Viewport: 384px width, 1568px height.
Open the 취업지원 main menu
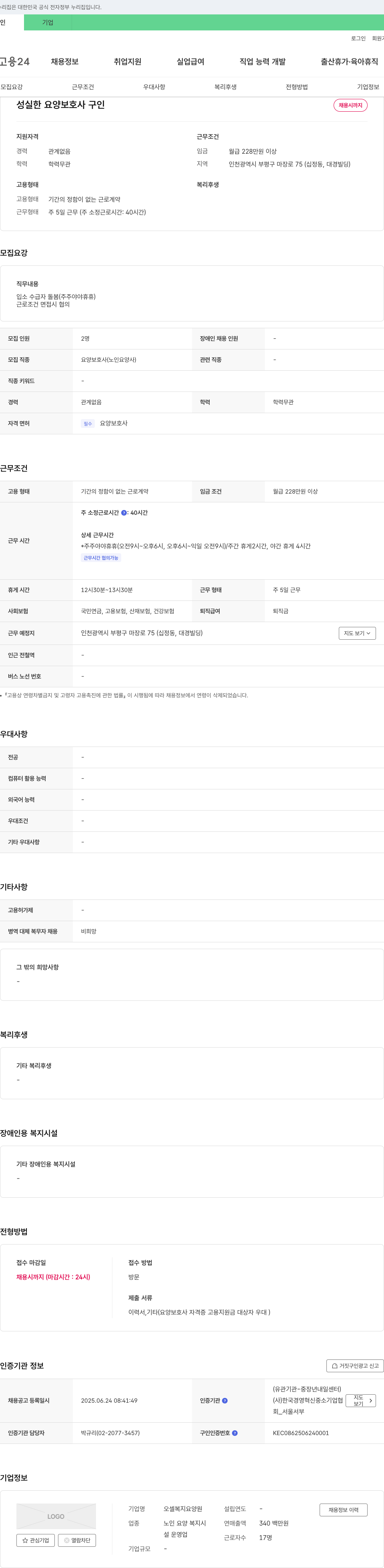(127, 62)
